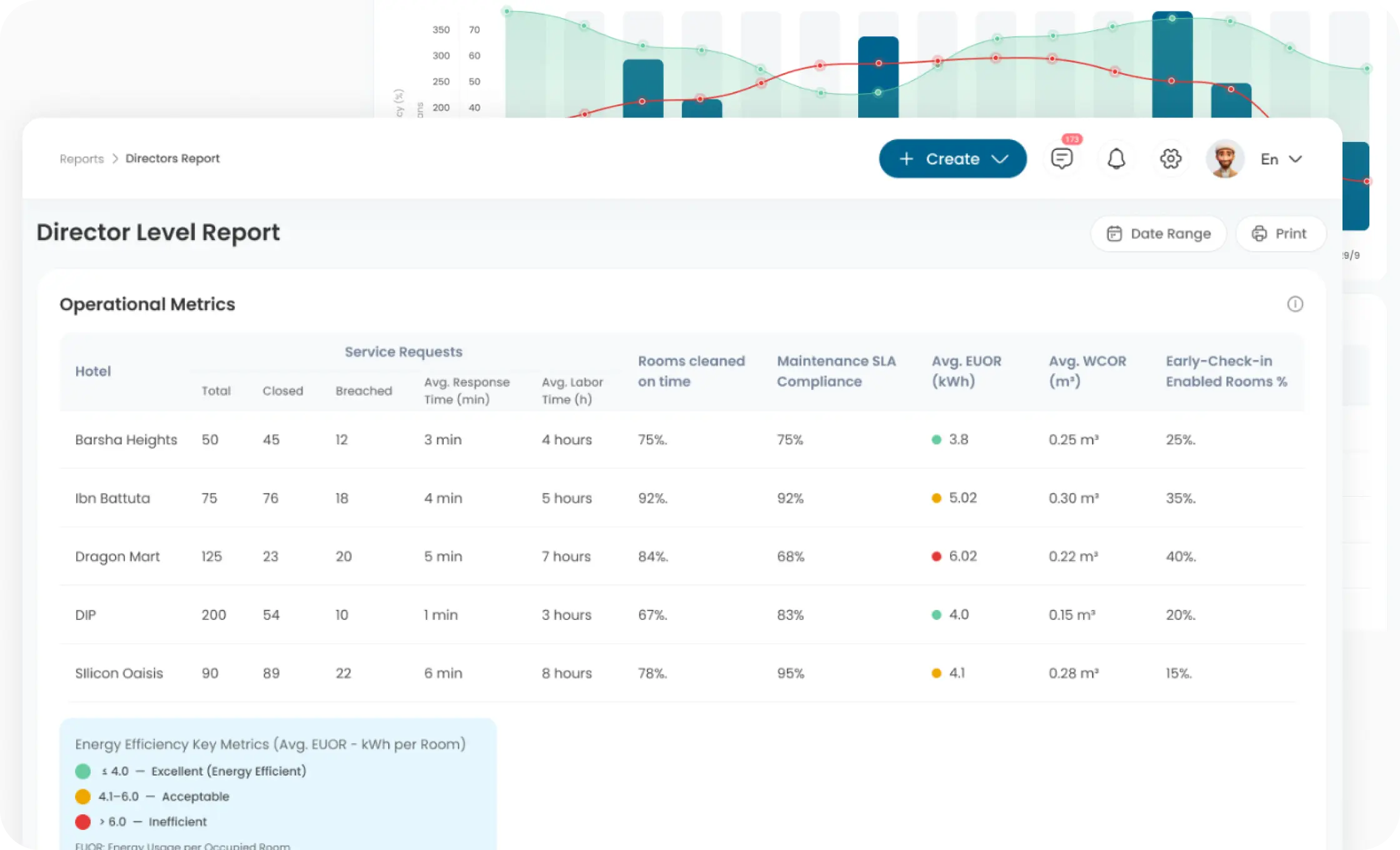Select the Barsha Heights row
This screenshot has width=1400, height=850.
(126, 440)
